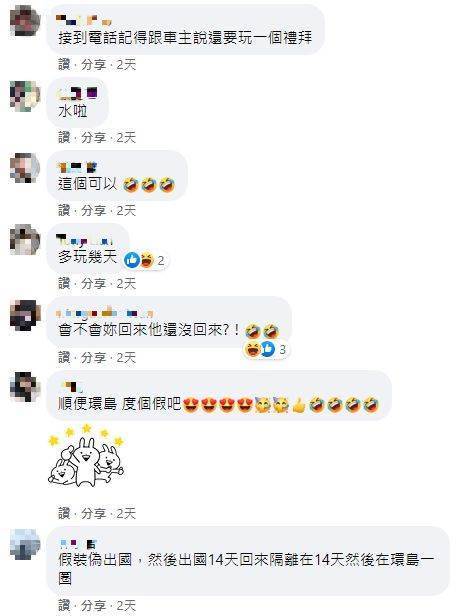The image size is (458, 616).
Task: Open the avatar of the 順便環島 commenter
Action: pos(25,387)
